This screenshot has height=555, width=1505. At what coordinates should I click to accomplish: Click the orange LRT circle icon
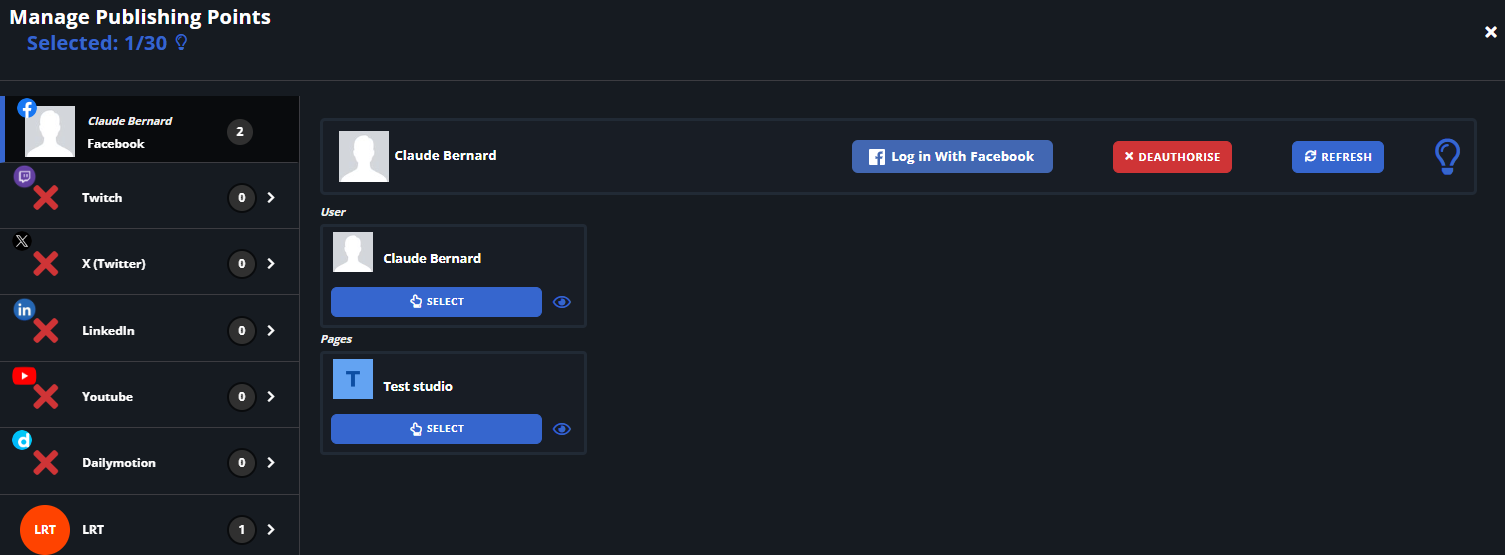click(45, 529)
